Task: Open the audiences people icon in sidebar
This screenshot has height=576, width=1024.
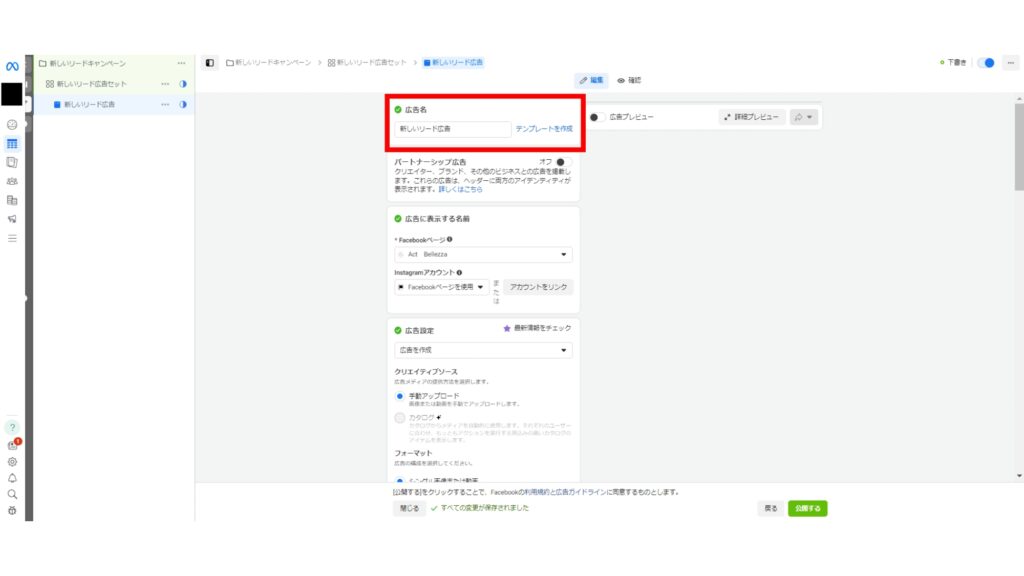Action: (12, 181)
